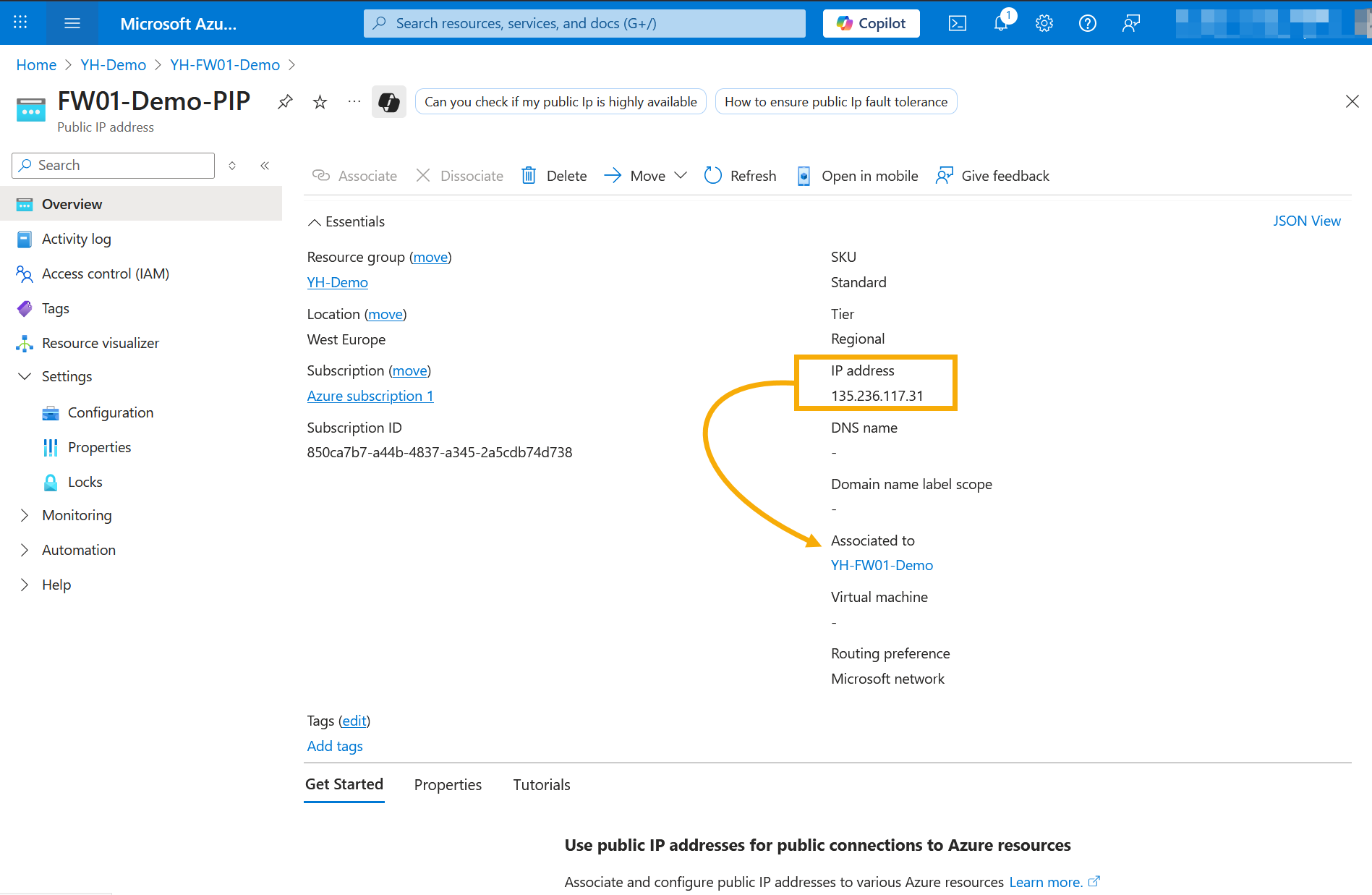
Task: Click the Associate toolbar button
Action: click(354, 176)
